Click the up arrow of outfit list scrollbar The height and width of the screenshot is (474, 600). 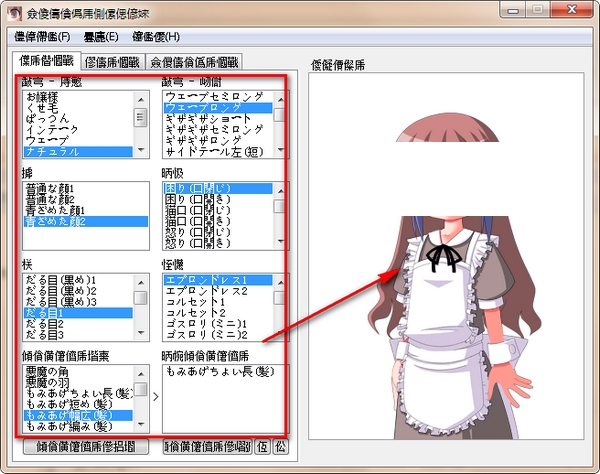[281, 282]
